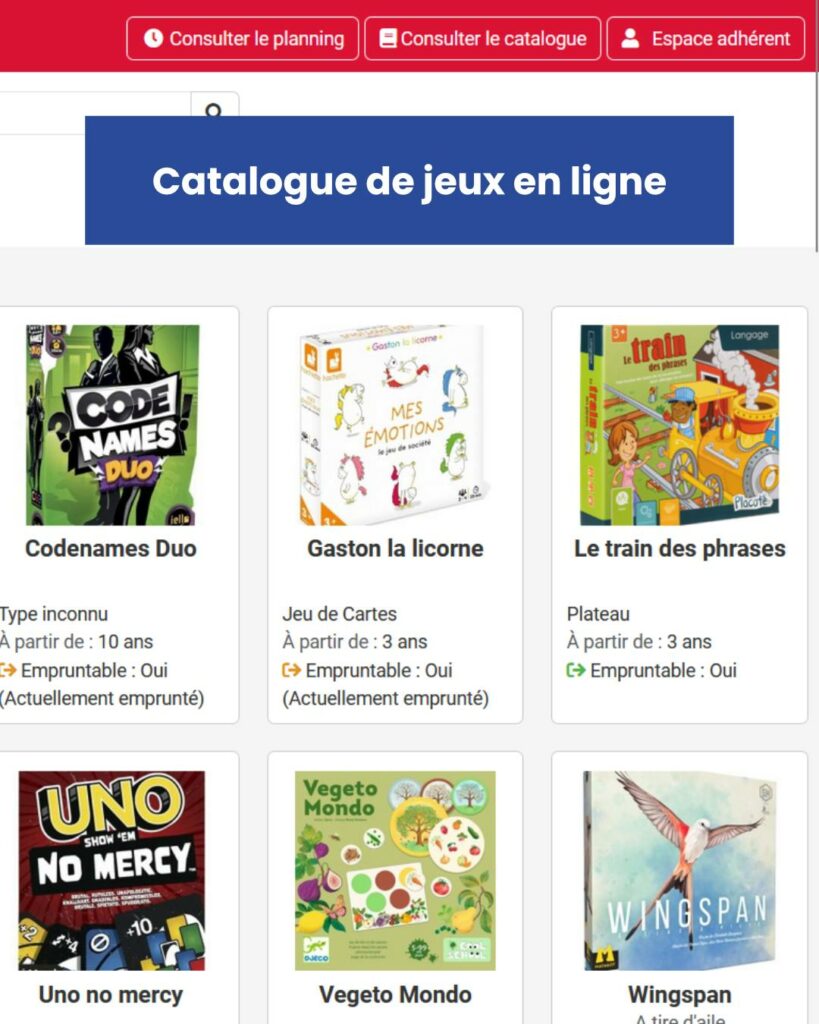Click the Catalogue de jeux en ligne banner
The height and width of the screenshot is (1024, 819).
(x=409, y=181)
